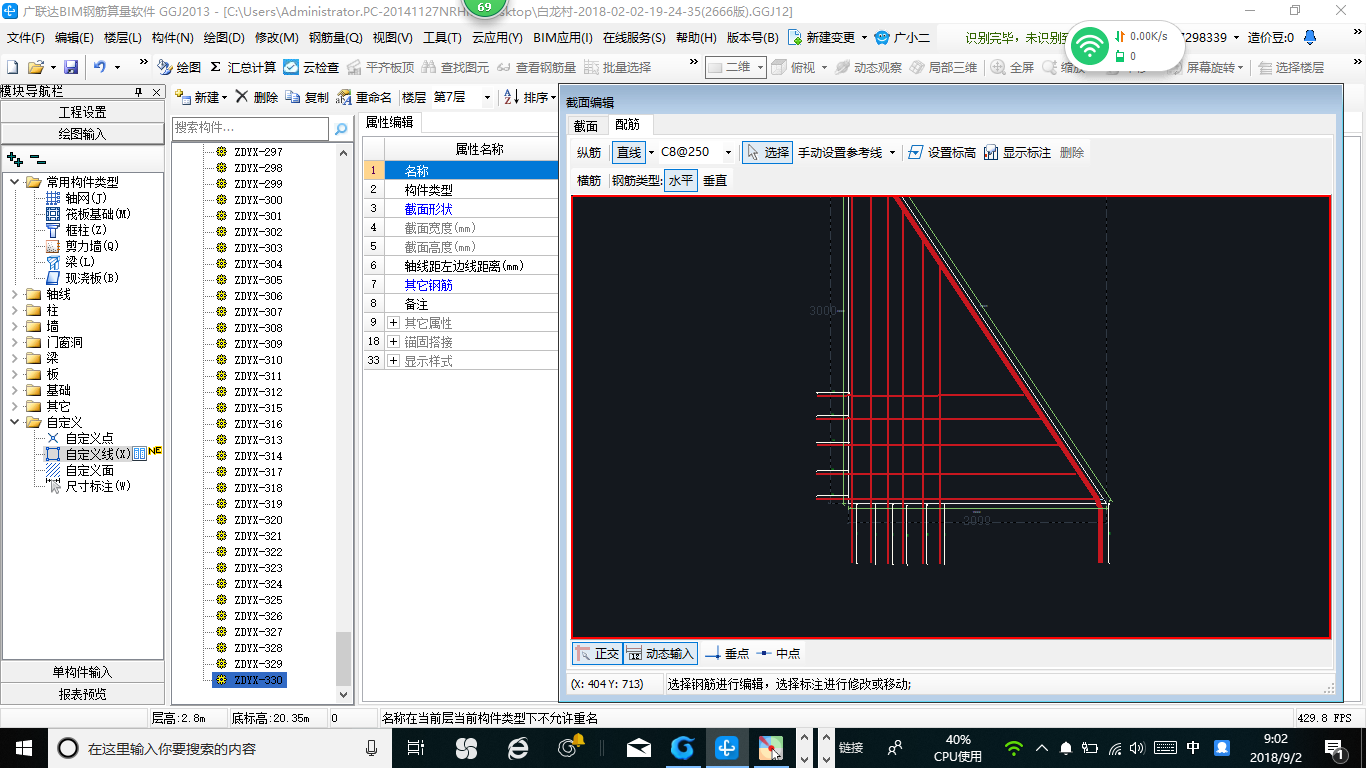Click 删除 delete component button
This screenshot has height=768, width=1366.
257,97
